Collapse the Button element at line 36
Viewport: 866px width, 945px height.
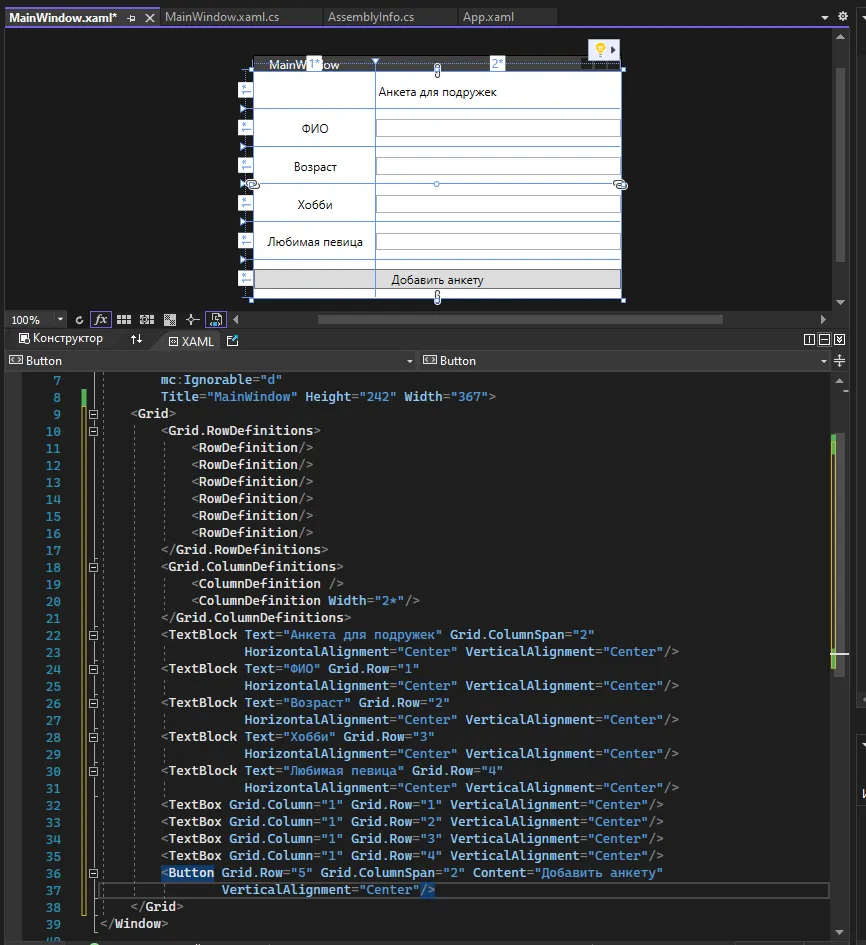[93, 873]
